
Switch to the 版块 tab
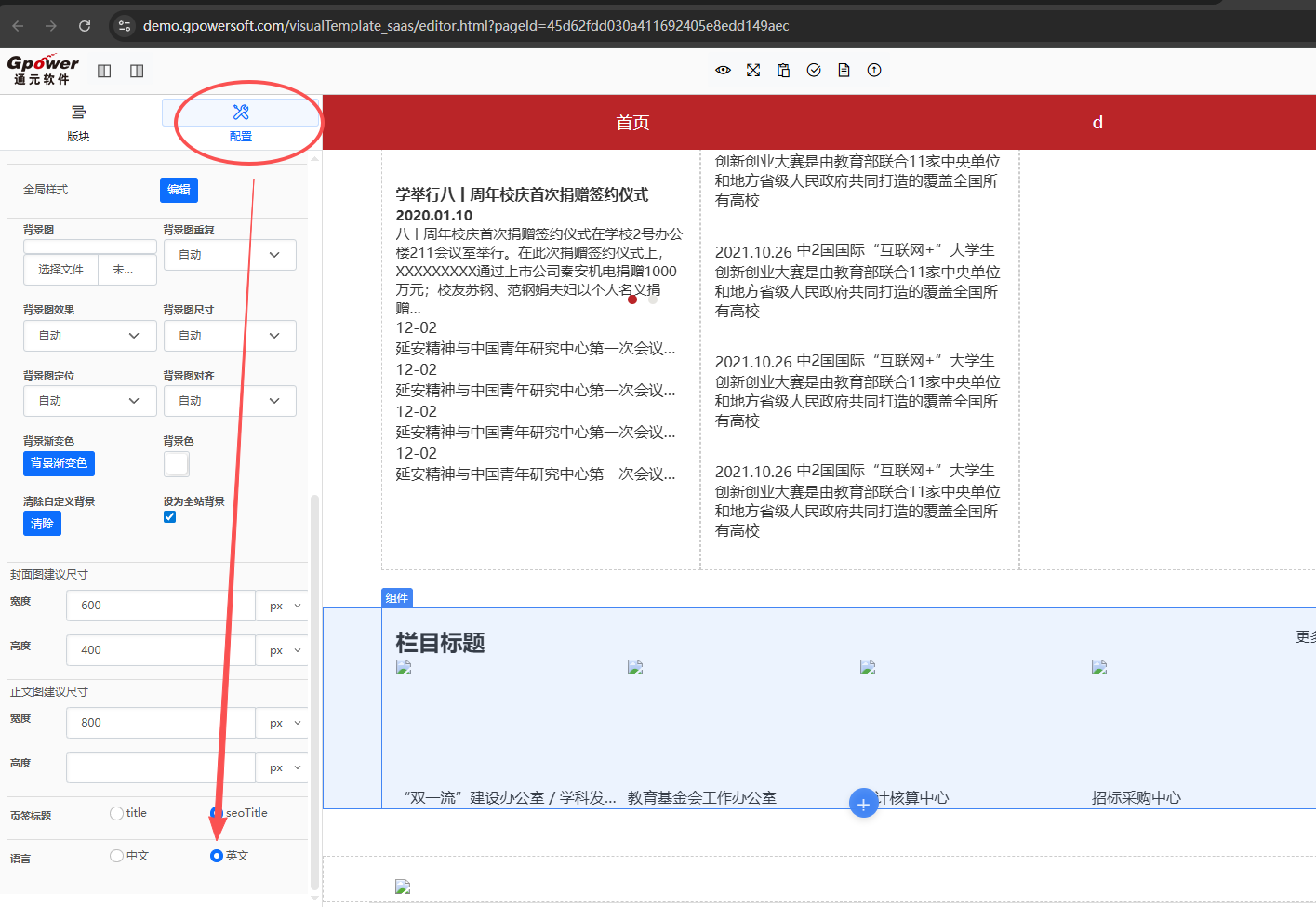(78, 123)
